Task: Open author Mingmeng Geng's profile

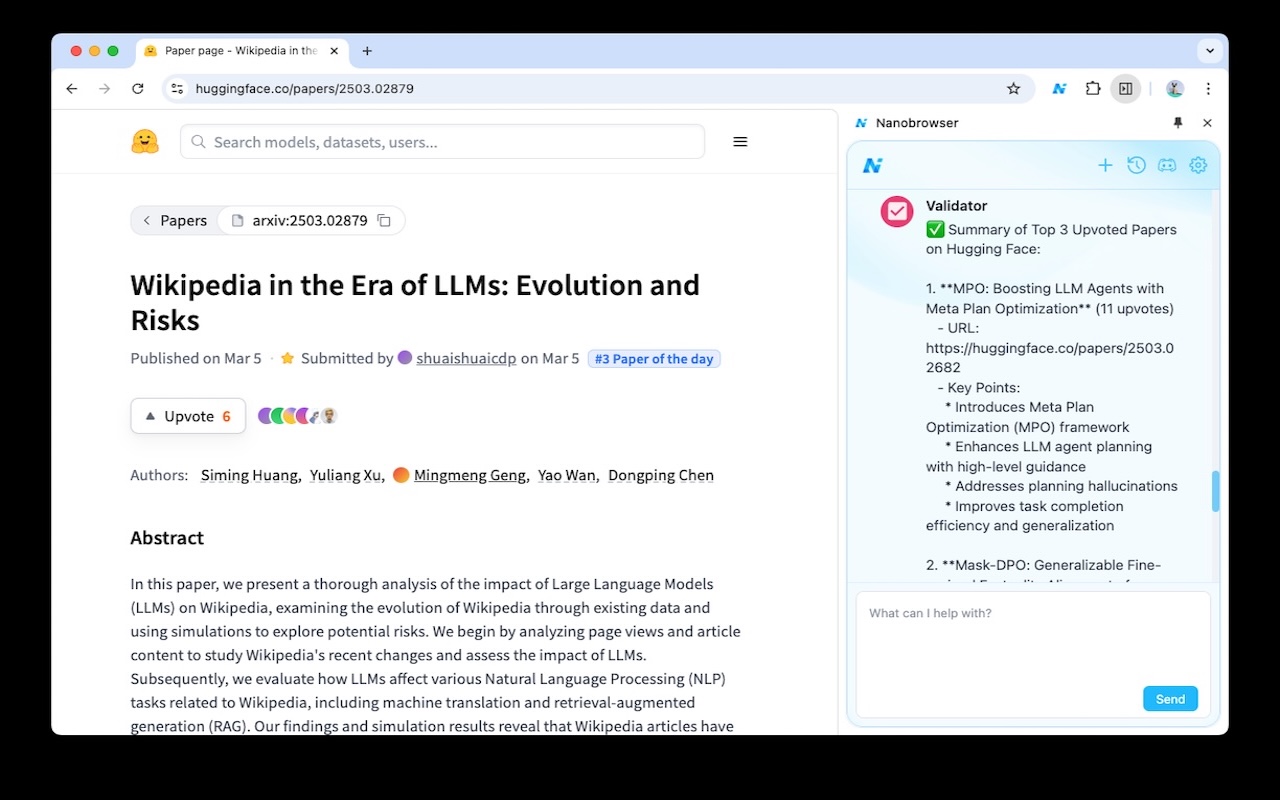Action: click(470, 475)
